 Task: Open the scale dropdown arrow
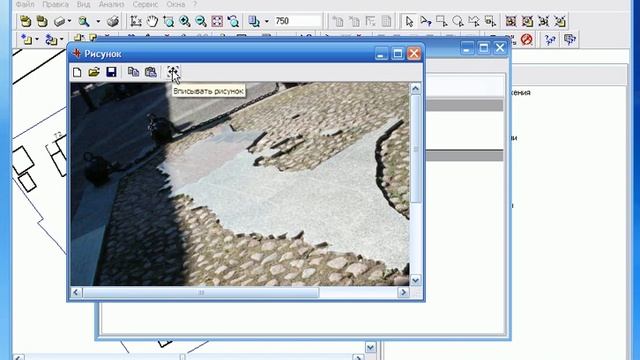267,21
